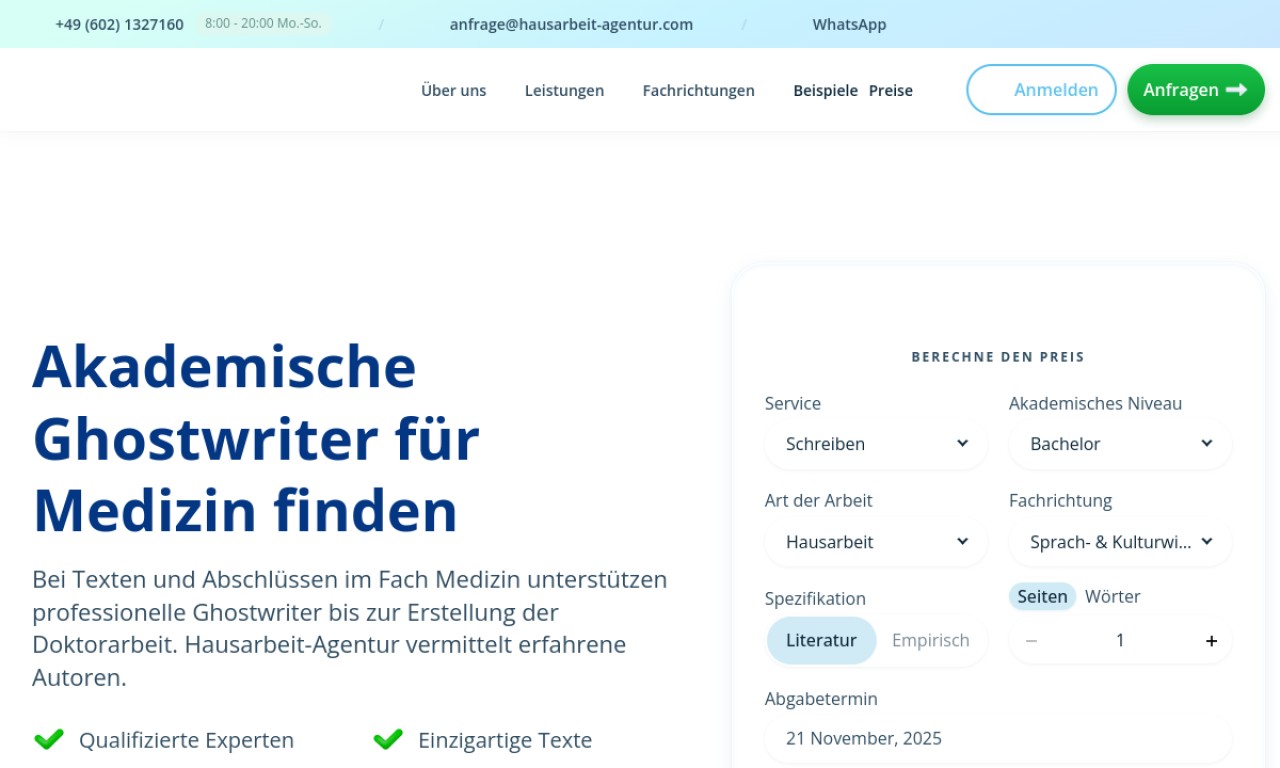This screenshot has height=768, width=1280.
Task: Click the arrow icon on Anfragen button
Action: 1236,90
